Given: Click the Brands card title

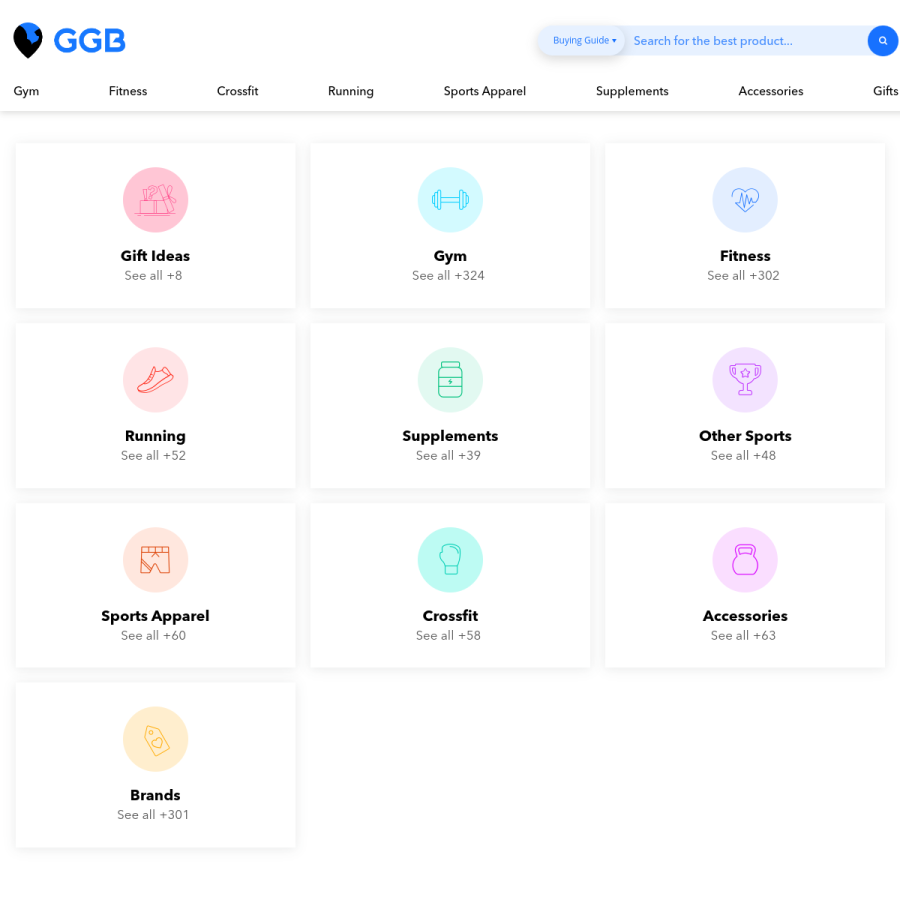Looking at the screenshot, I should 156,796.
